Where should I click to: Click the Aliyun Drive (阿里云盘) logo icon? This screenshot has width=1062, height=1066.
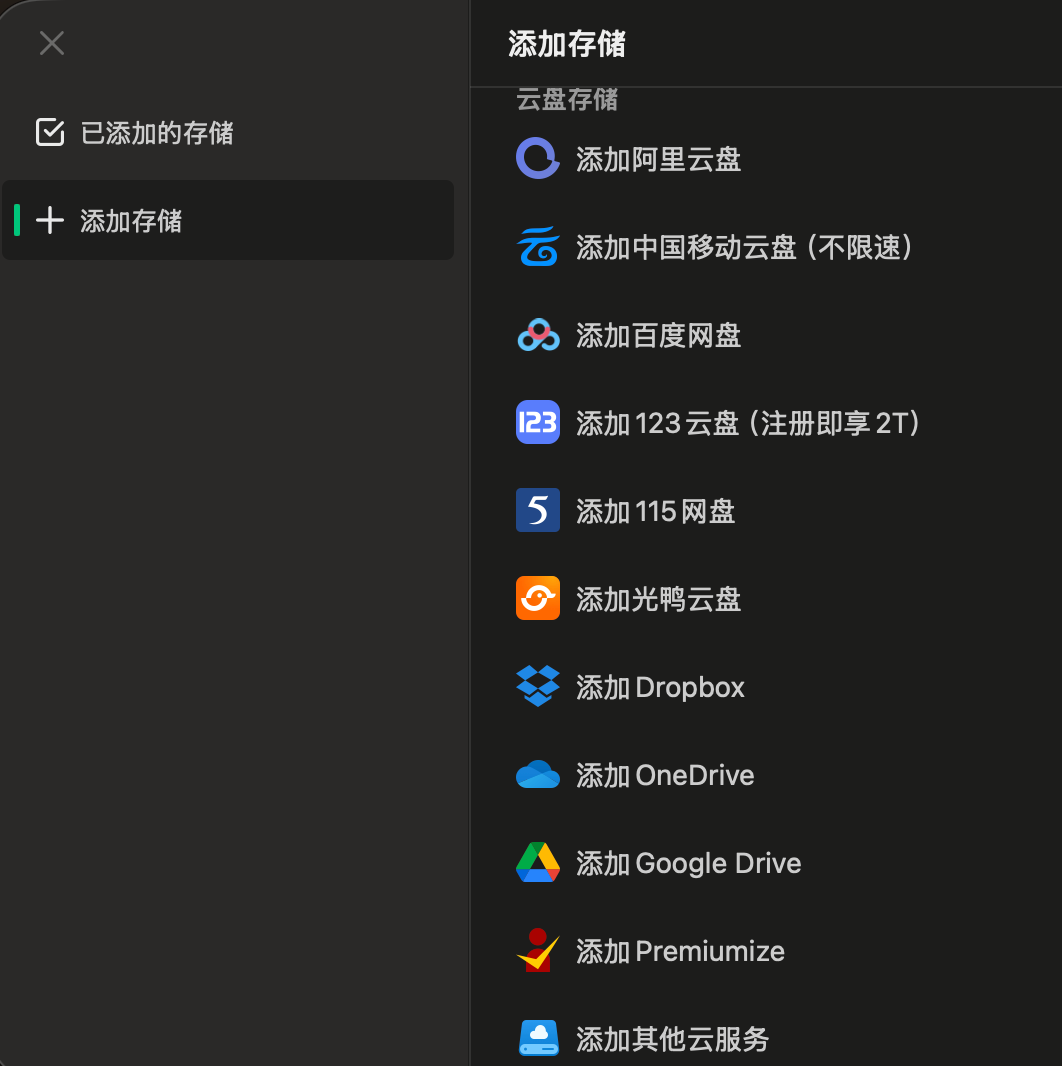538,158
